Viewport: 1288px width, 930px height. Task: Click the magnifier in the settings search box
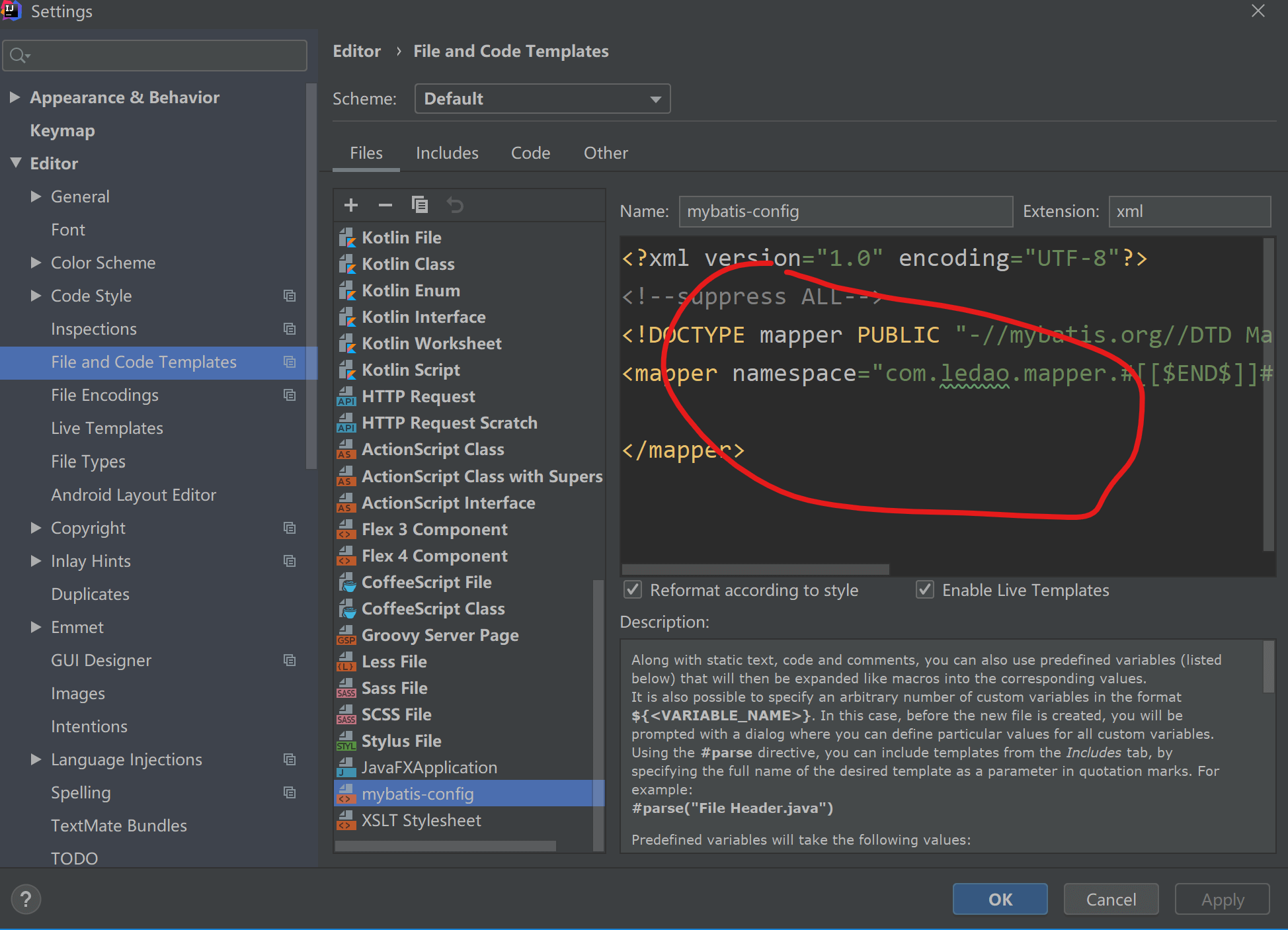pyautogui.click(x=19, y=55)
